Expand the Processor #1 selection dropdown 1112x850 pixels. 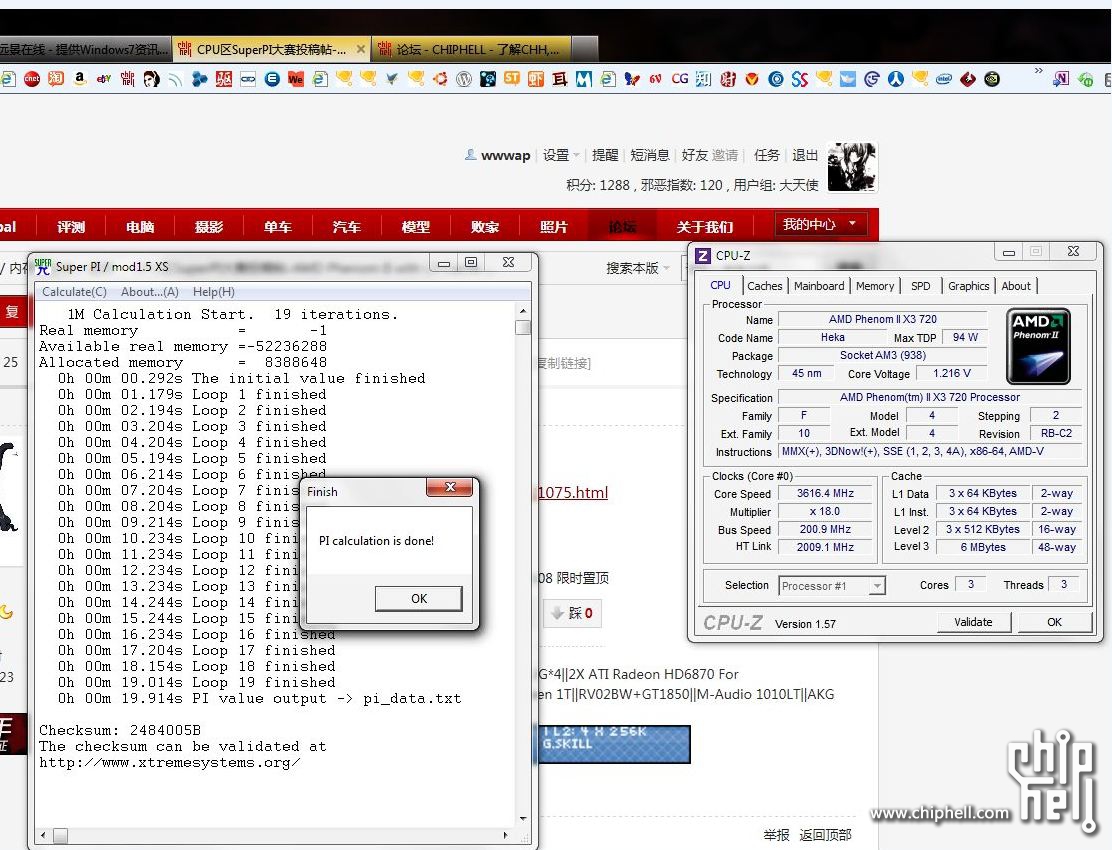[x=877, y=586]
